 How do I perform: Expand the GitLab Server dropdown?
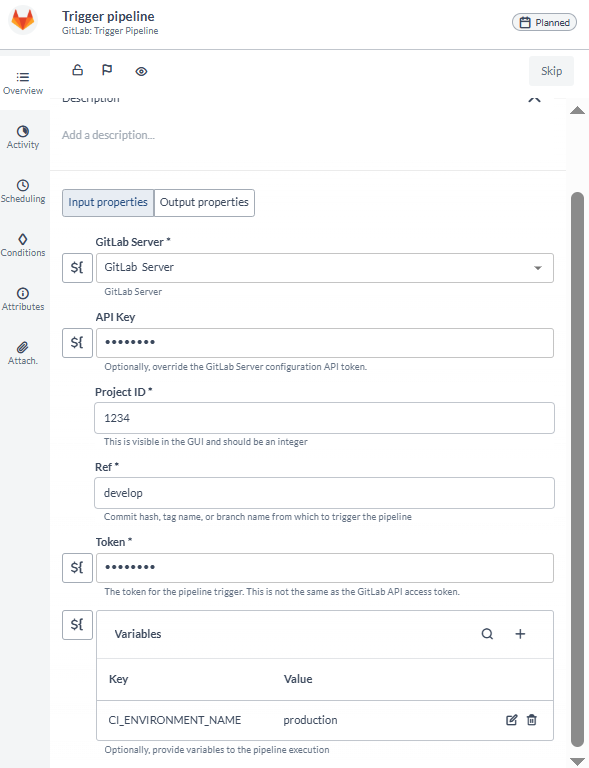[538, 268]
